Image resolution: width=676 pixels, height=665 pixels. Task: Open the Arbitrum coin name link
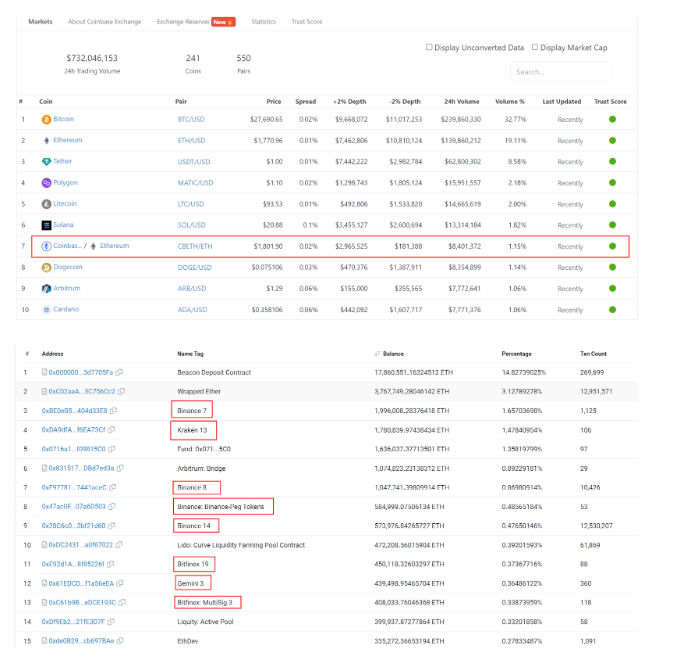click(x=67, y=288)
